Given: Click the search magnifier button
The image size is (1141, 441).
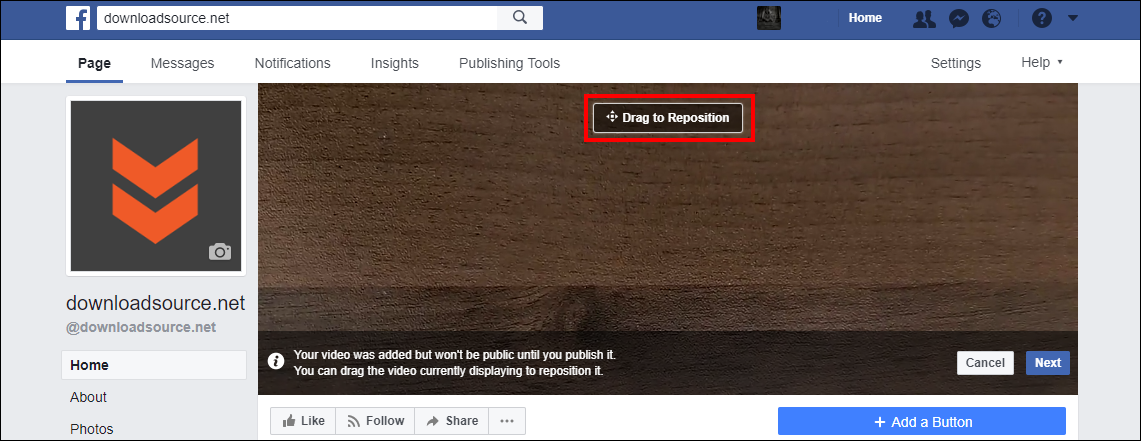Looking at the screenshot, I should pos(520,18).
